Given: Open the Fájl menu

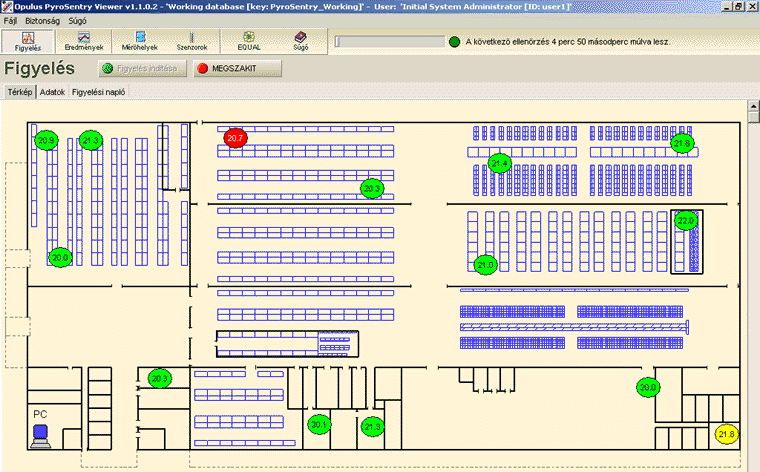Looking at the screenshot, I should 11,20.
